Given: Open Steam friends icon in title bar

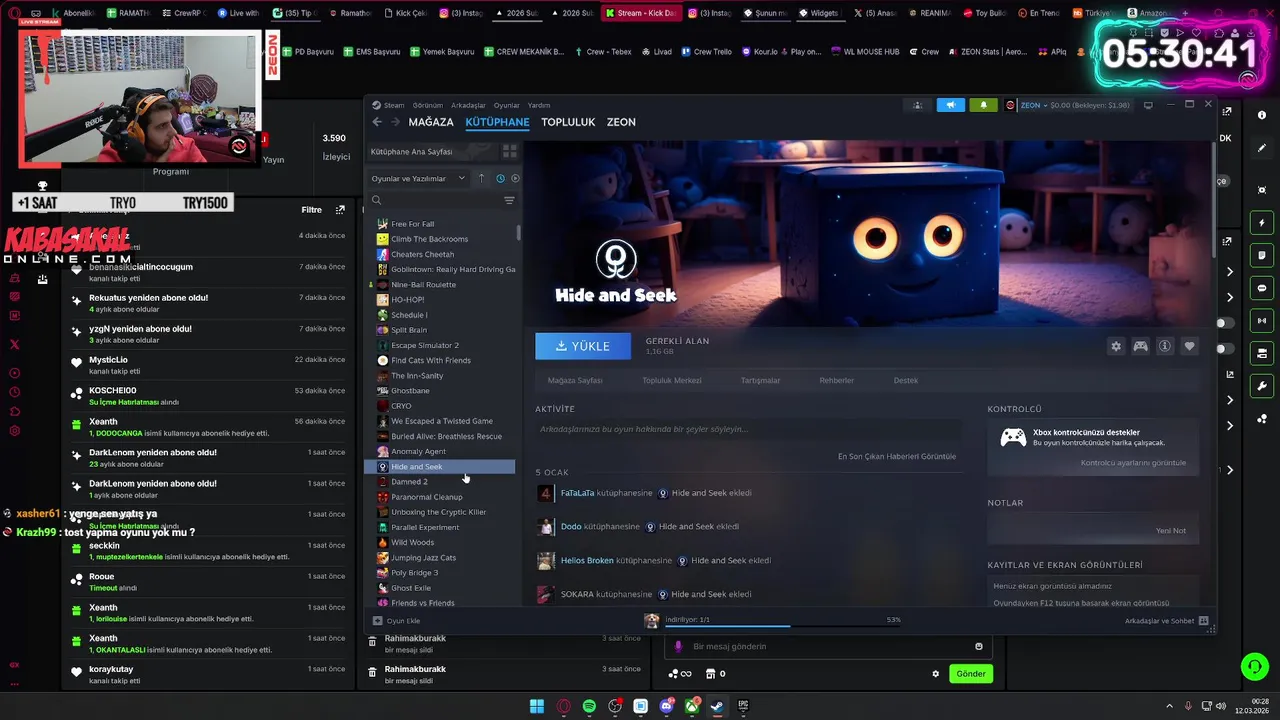Looking at the screenshot, I should point(917,105).
